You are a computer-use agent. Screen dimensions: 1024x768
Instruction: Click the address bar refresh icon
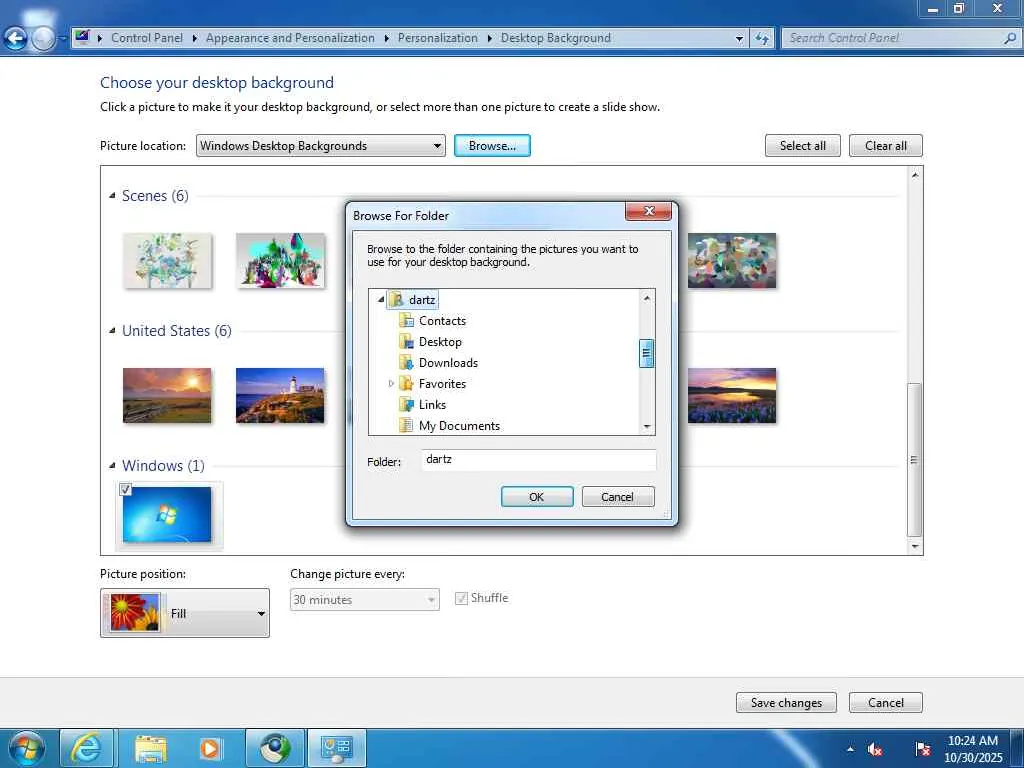[x=761, y=39]
